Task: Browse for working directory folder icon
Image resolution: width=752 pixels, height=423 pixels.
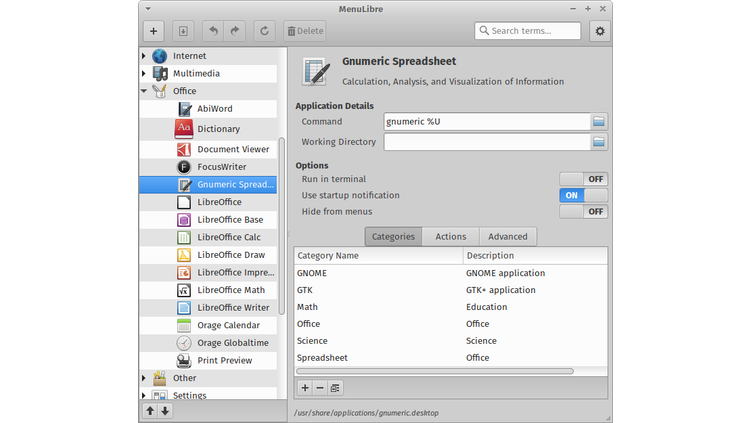Action: pyautogui.click(x=599, y=142)
